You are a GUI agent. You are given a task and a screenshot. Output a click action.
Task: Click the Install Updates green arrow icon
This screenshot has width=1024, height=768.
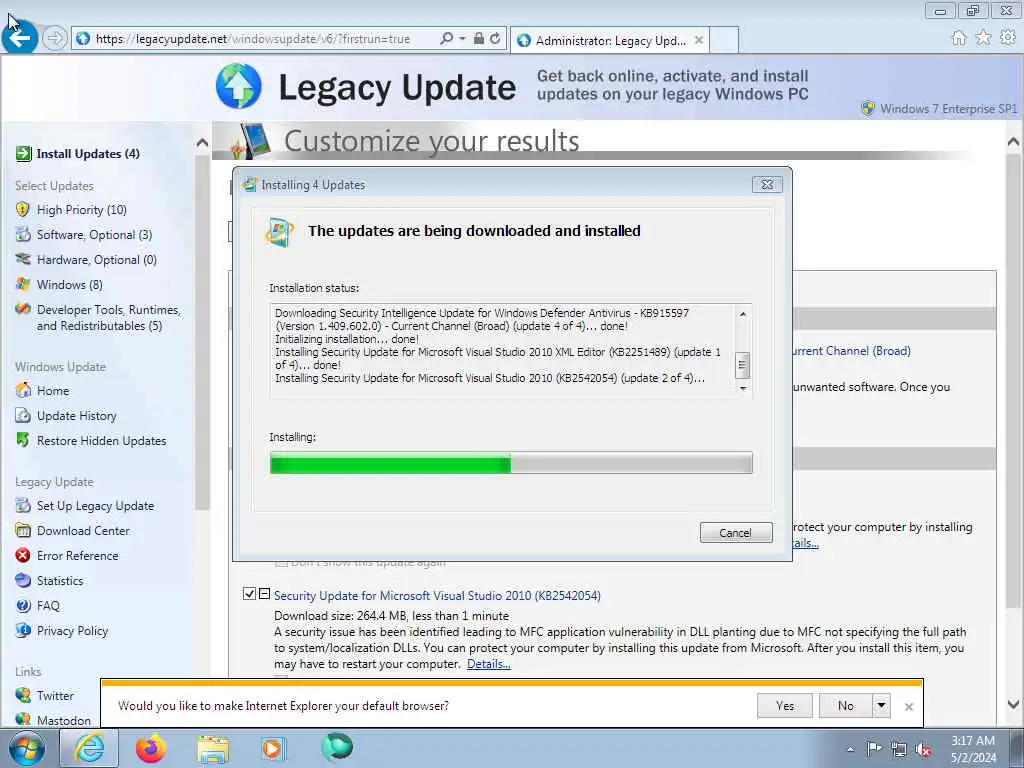(x=24, y=153)
